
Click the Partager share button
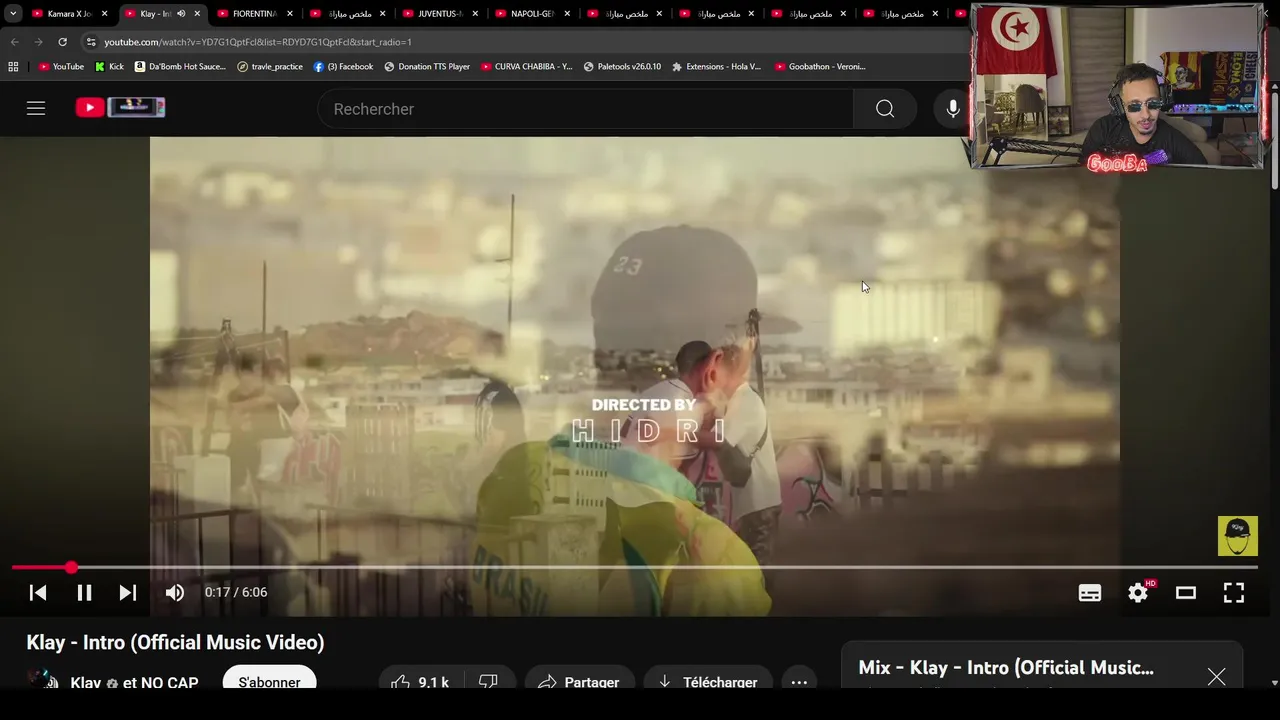(x=579, y=682)
